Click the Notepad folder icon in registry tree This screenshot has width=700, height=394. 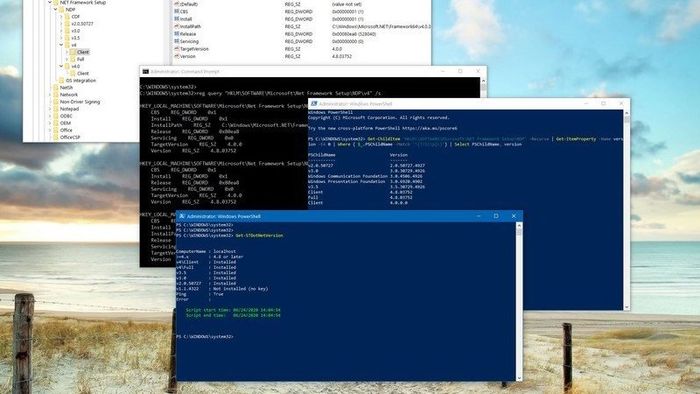tap(56, 109)
